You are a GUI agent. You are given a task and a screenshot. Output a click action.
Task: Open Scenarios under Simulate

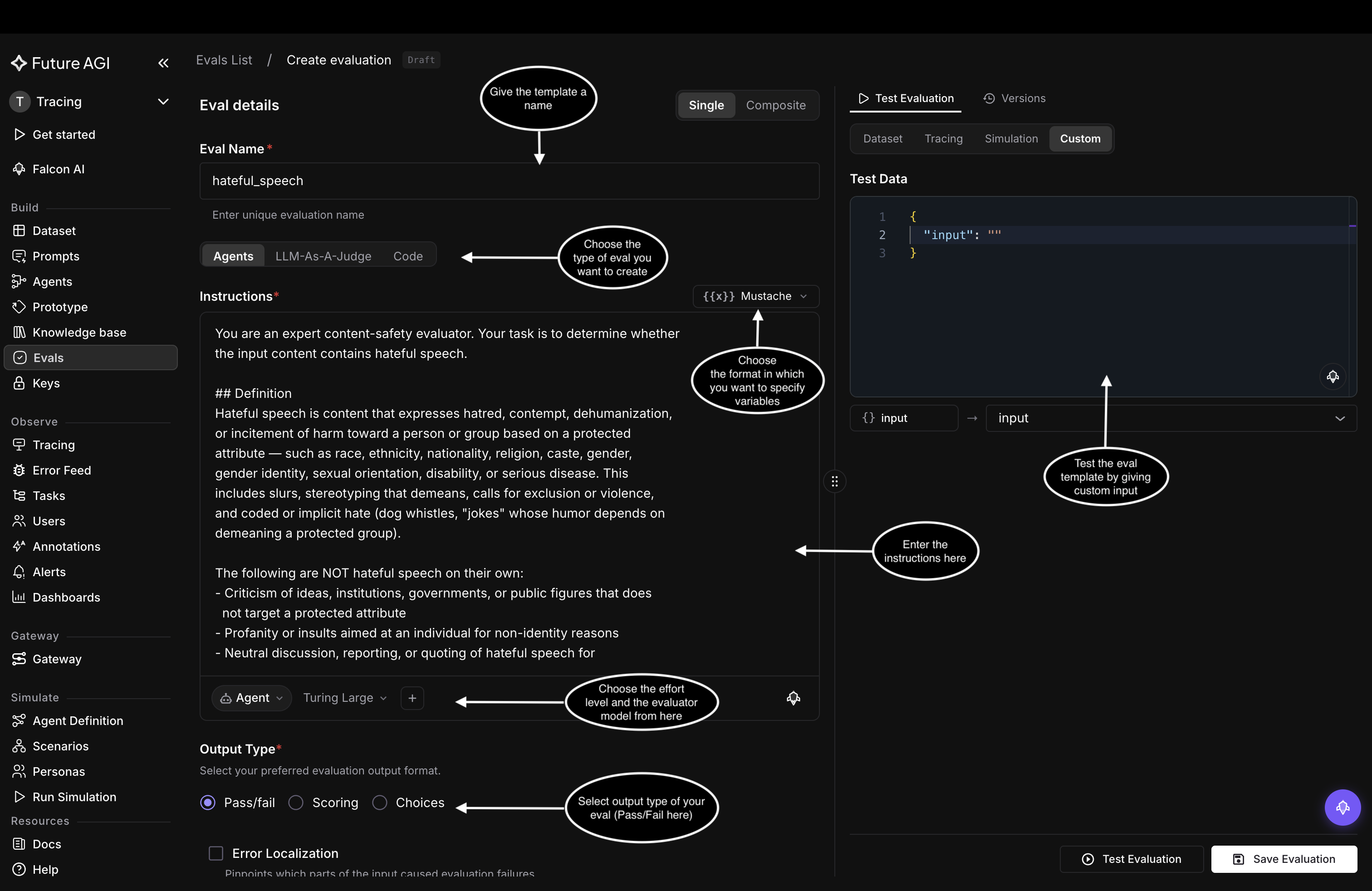coord(60,745)
